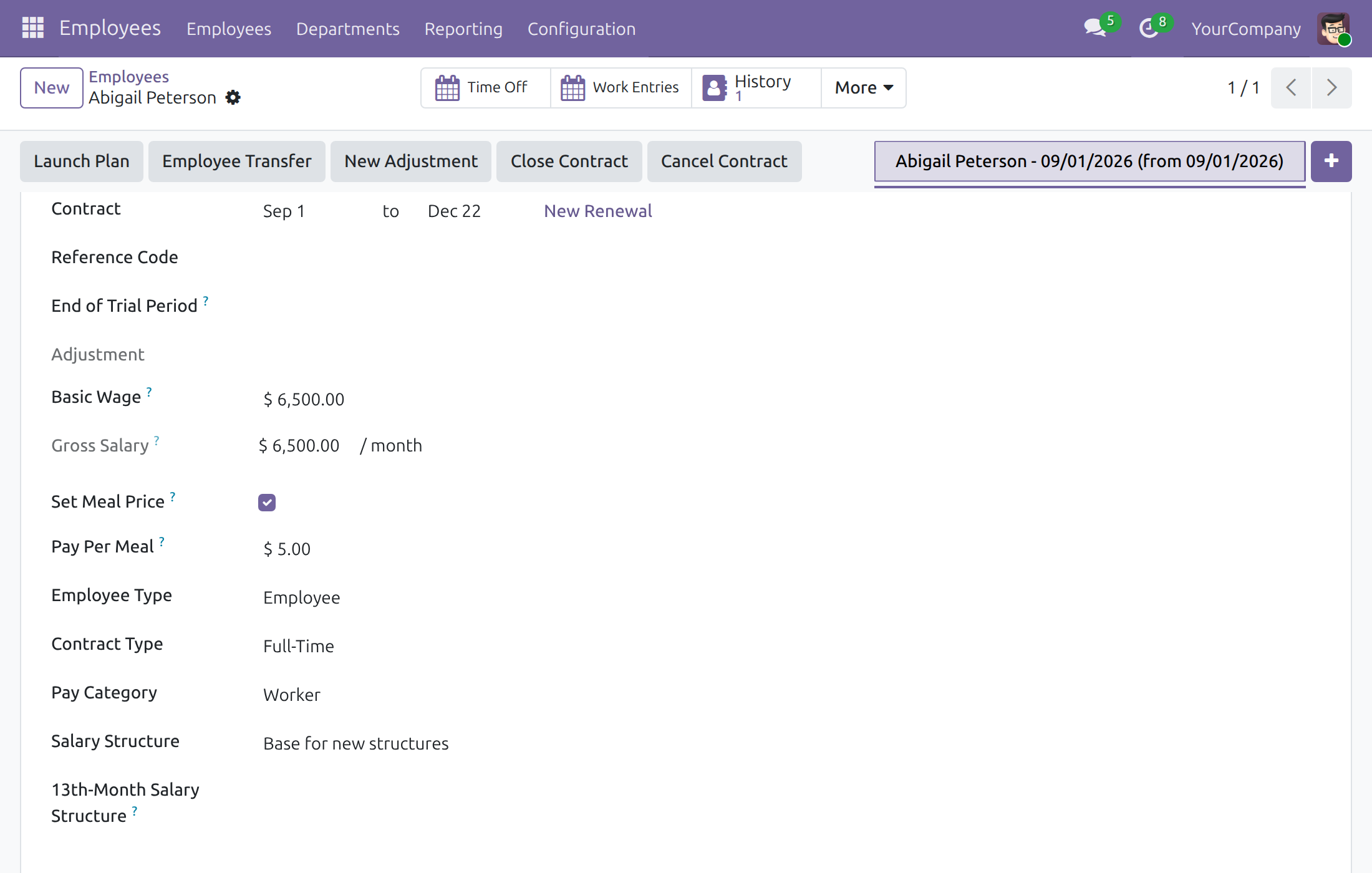Click the user avatar in the top bar
This screenshot has width=1372, height=873.
click(x=1334, y=29)
